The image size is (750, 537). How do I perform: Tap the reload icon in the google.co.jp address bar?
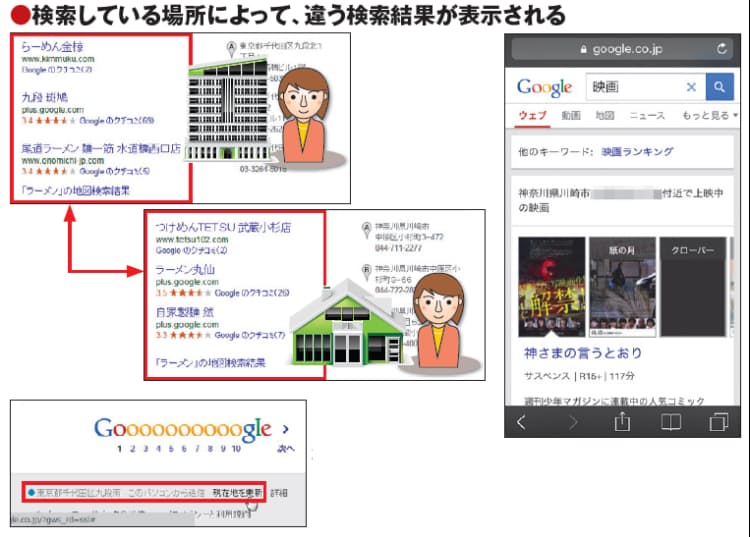tap(721, 48)
